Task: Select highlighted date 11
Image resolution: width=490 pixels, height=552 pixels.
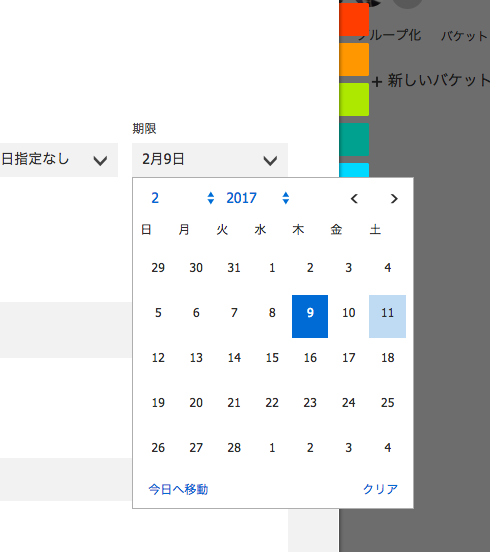Action: [388, 316]
